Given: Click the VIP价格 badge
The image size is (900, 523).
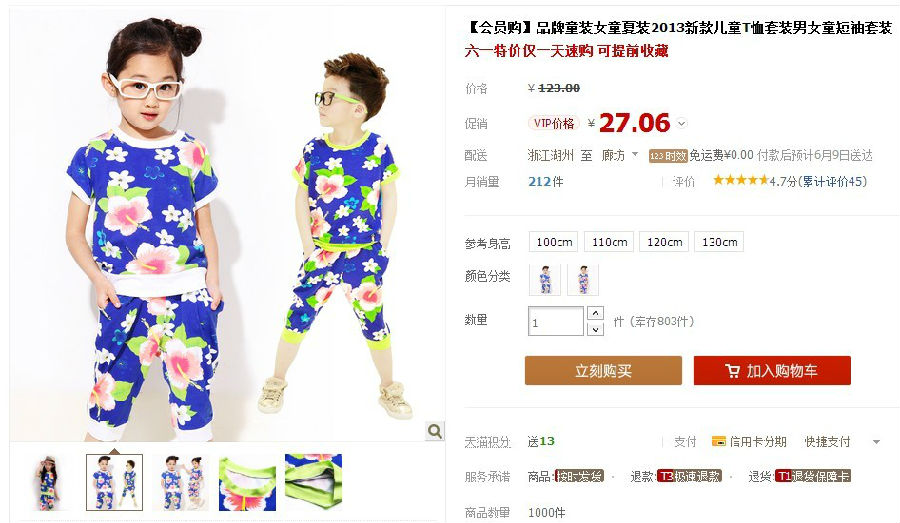Looking at the screenshot, I should 553,123.
